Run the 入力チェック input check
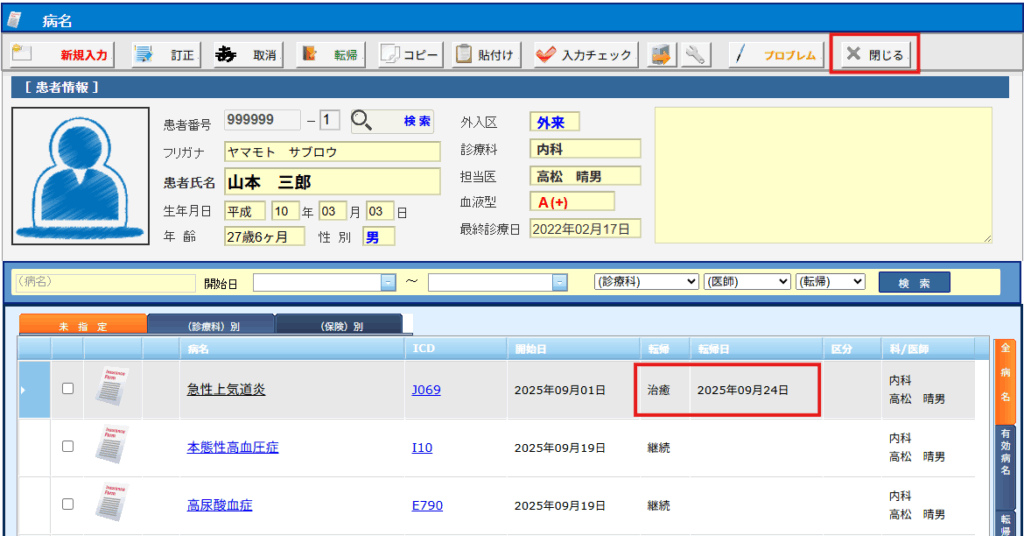This screenshot has height=536, width=1024. click(585, 55)
